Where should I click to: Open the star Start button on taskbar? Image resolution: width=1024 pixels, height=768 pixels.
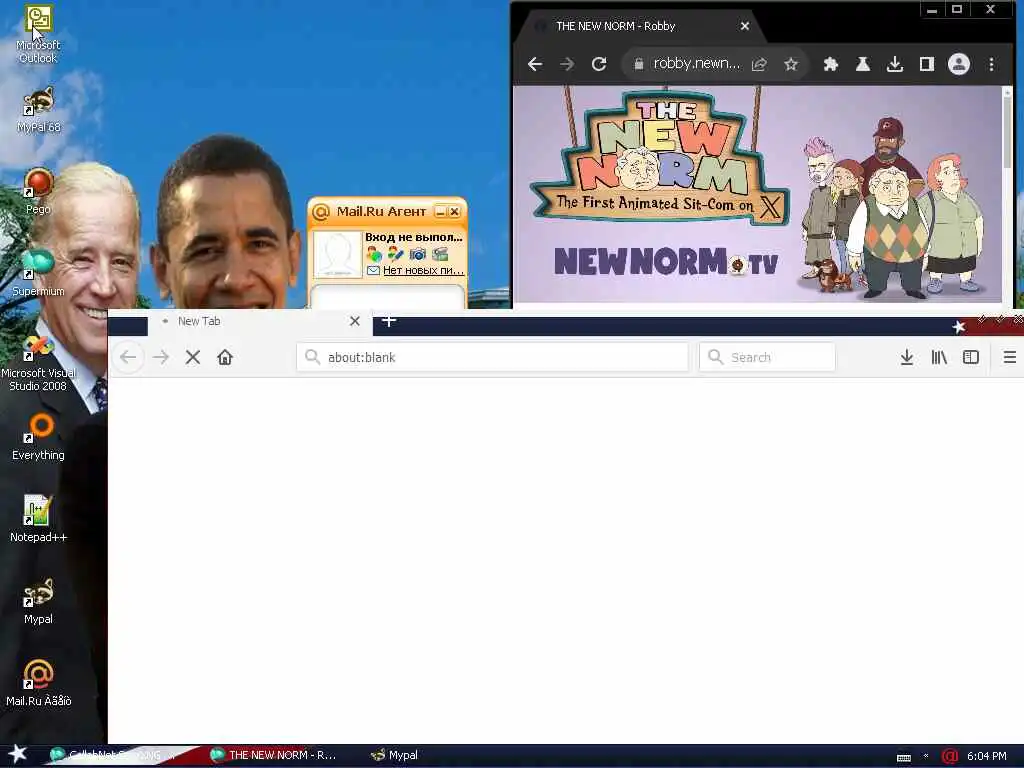(x=17, y=755)
